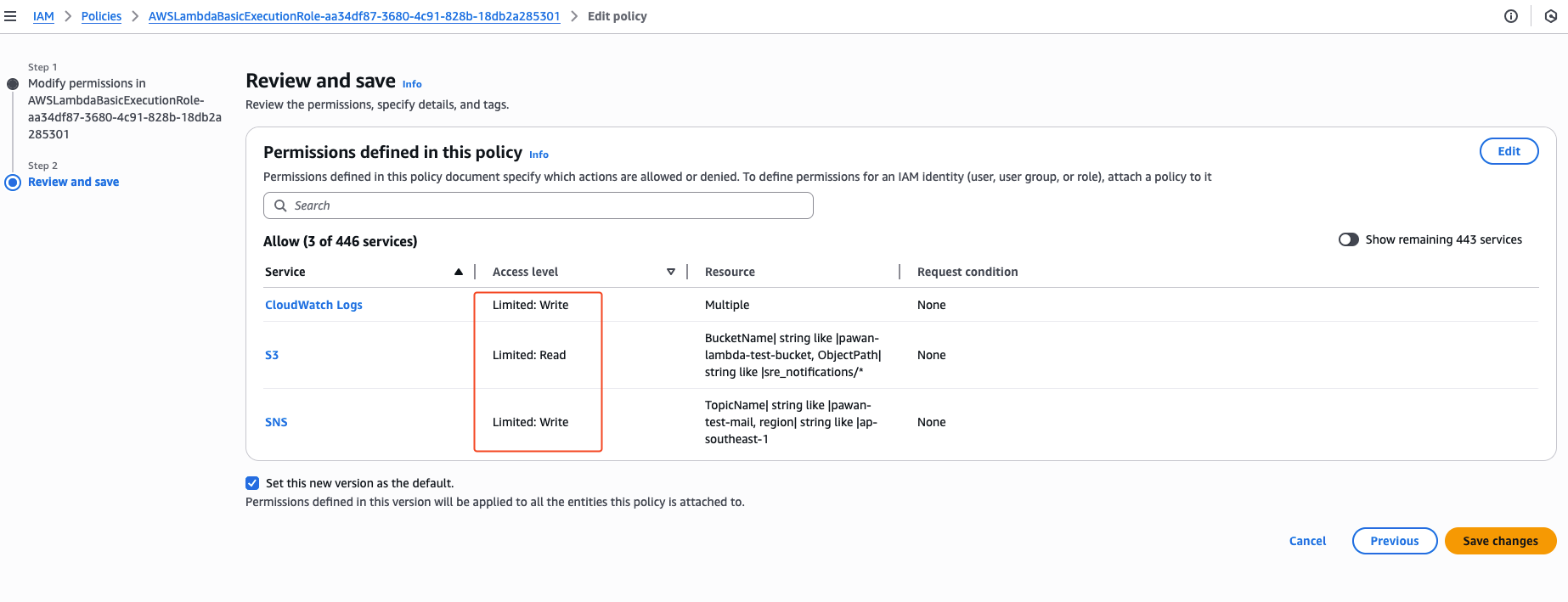This screenshot has width=1568, height=602.
Task: Focus the permissions Search field
Action: tap(539, 205)
